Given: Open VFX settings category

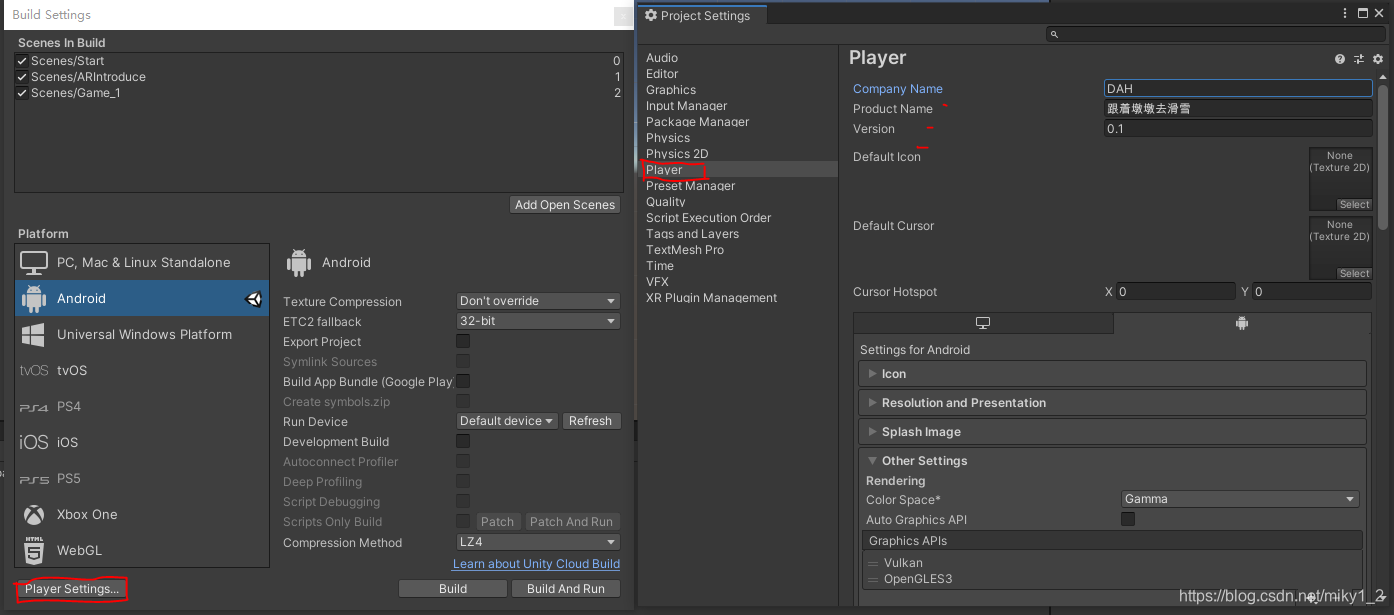Looking at the screenshot, I should [x=657, y=282].
